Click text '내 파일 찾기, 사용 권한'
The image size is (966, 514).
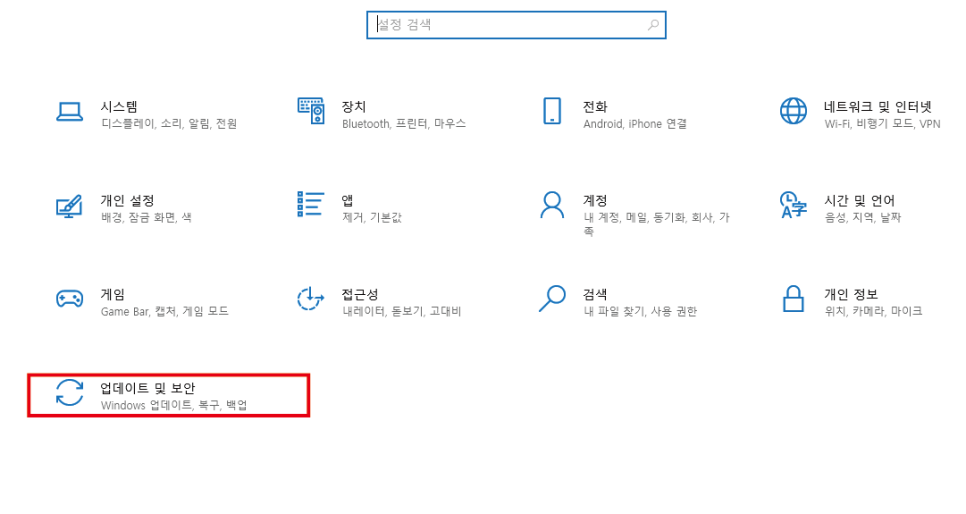coord(640,311)
